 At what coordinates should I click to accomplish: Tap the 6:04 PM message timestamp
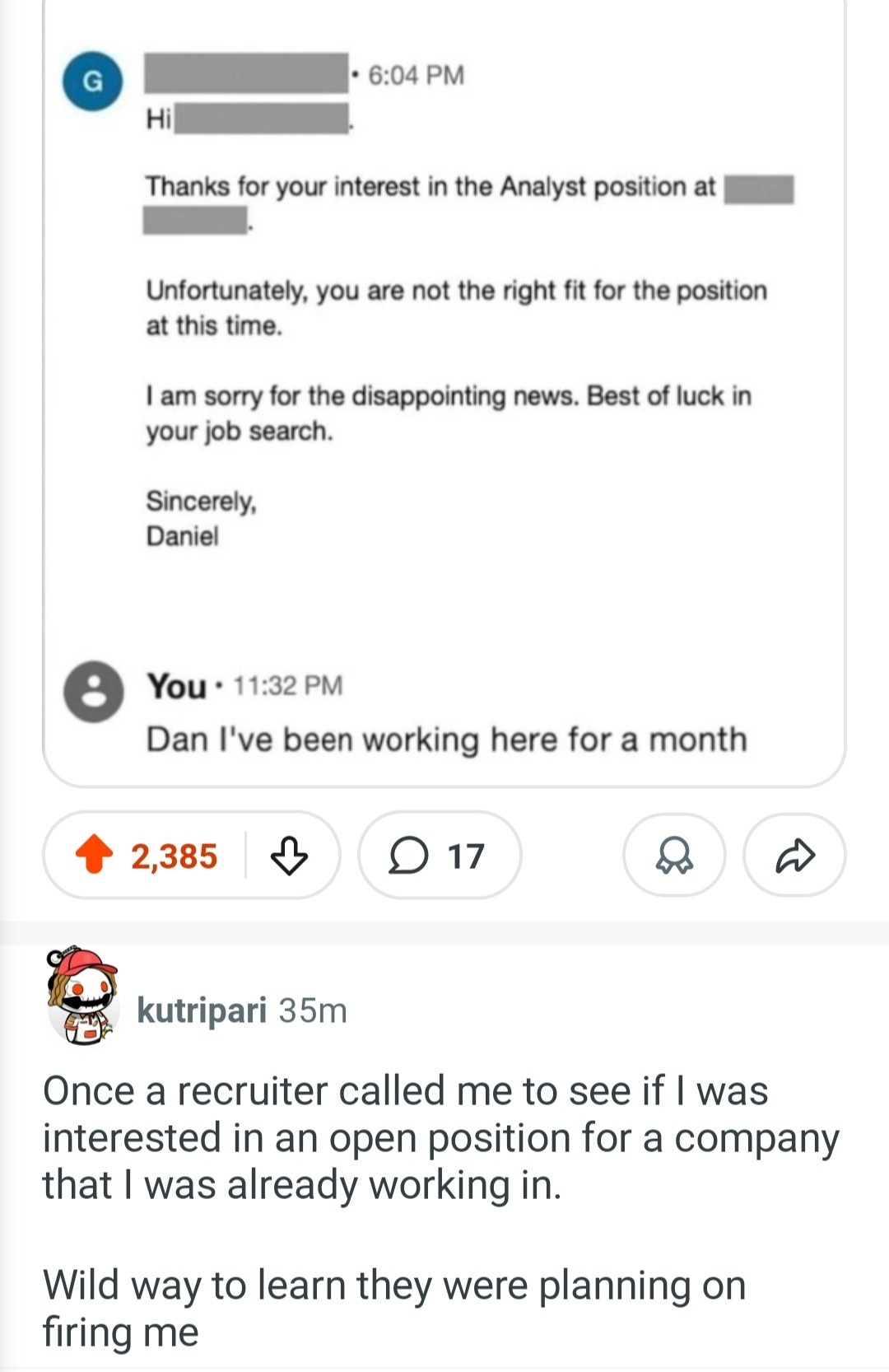(416, 76)
